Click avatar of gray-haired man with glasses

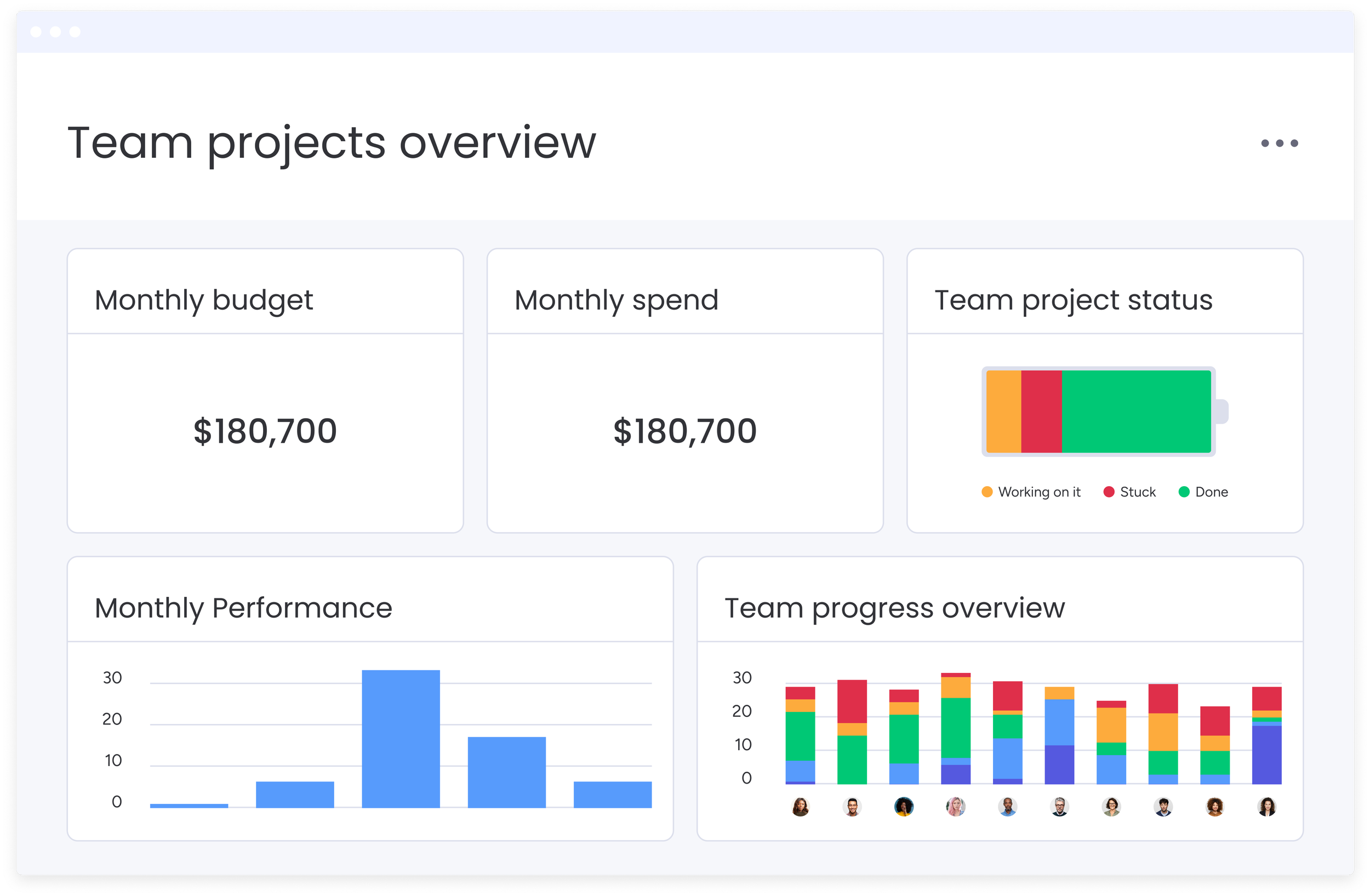tap(1059, 807)
